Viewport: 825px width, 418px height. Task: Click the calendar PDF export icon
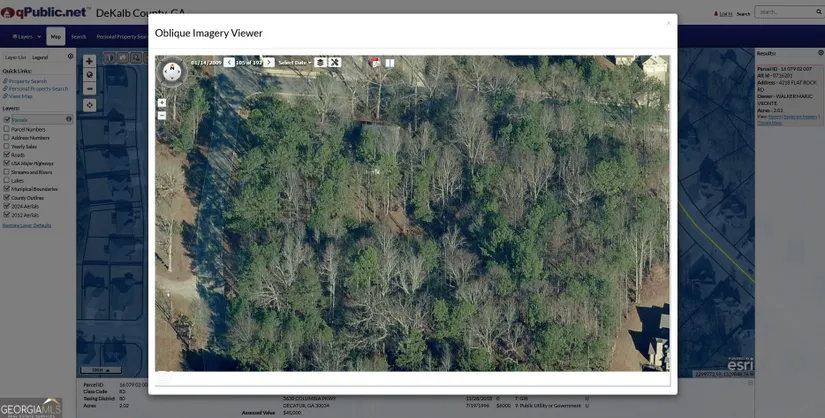pos(375,62)
